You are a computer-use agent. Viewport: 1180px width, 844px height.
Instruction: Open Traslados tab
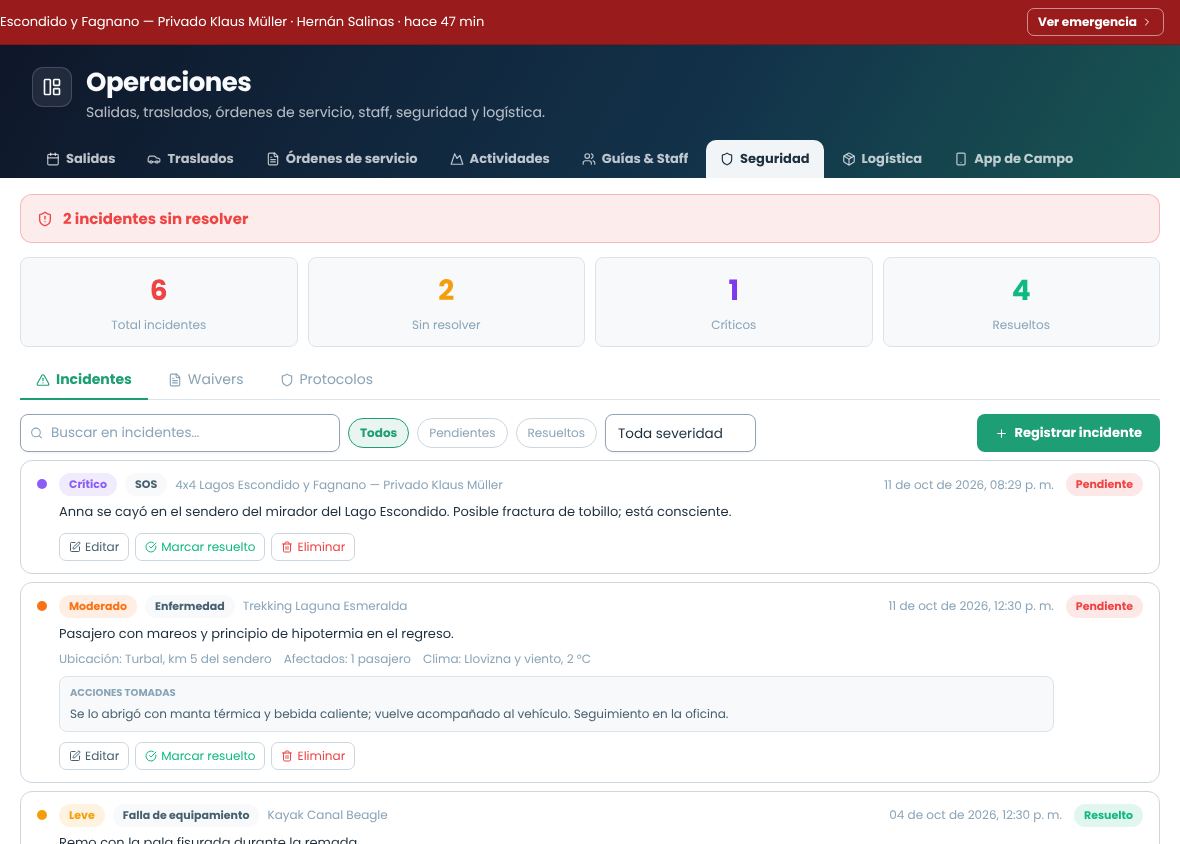tap(190, 159)
